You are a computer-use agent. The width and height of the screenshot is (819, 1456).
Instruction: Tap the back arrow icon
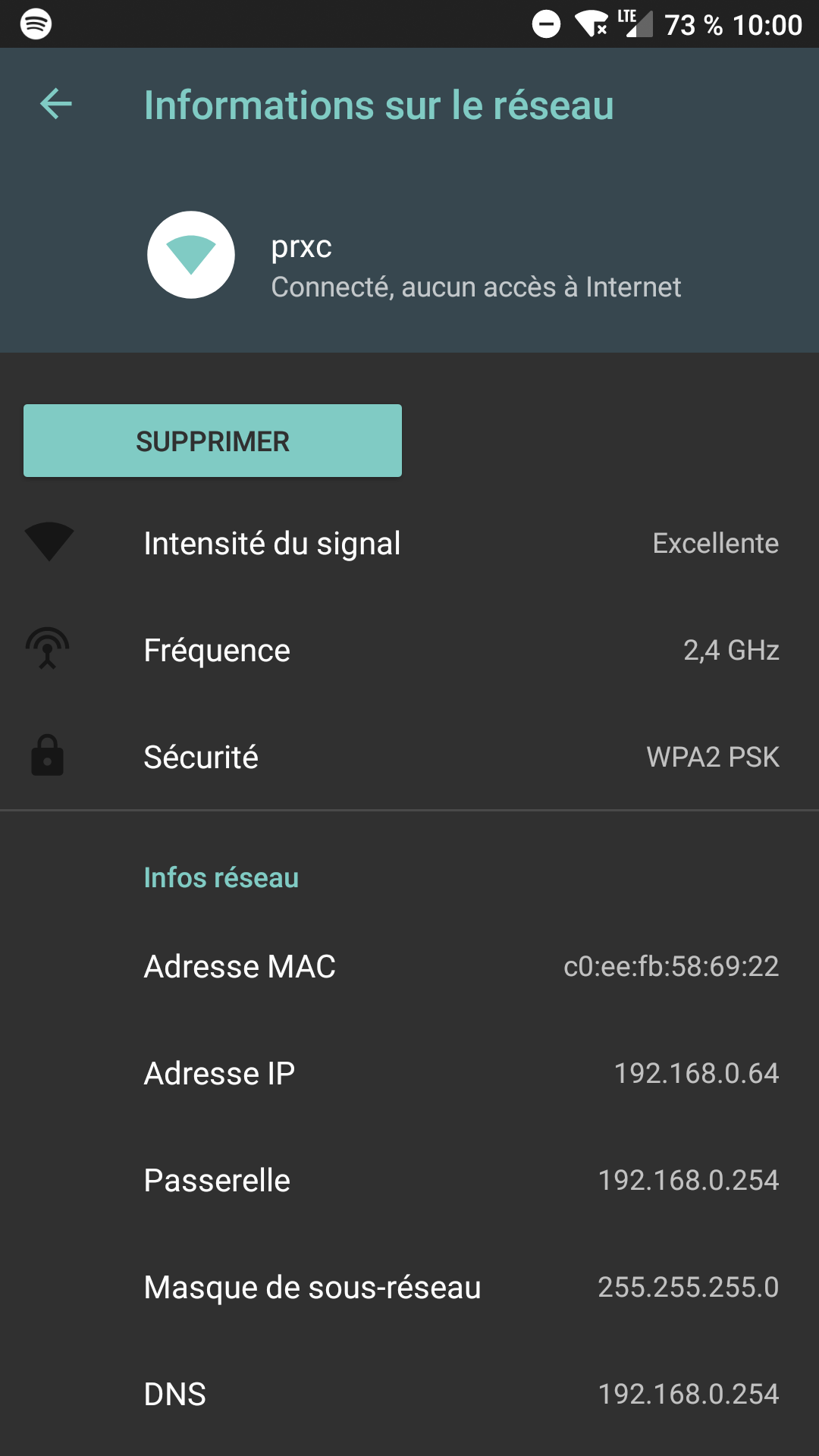pyautogui.click(x=56, y=104)
